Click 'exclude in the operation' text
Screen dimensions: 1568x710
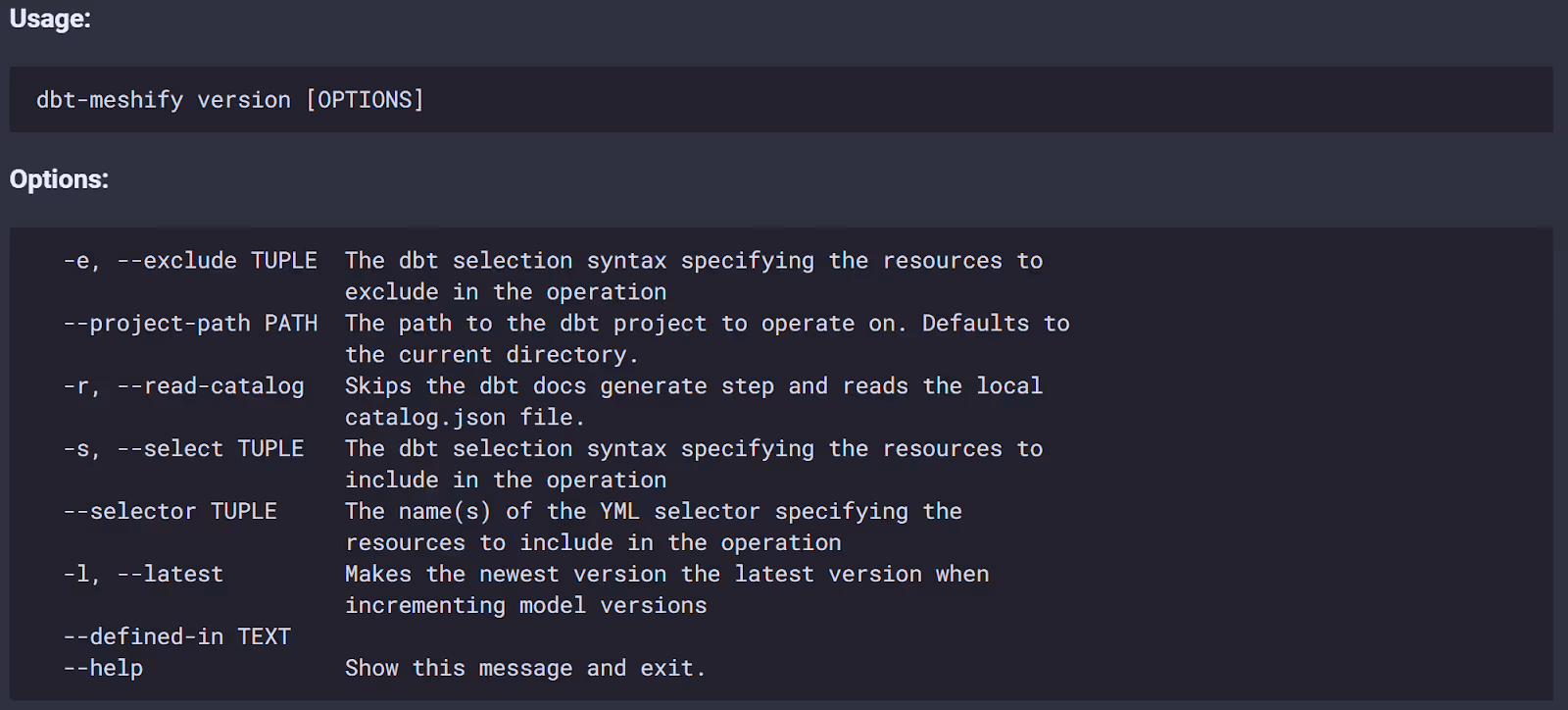point(506,292)
